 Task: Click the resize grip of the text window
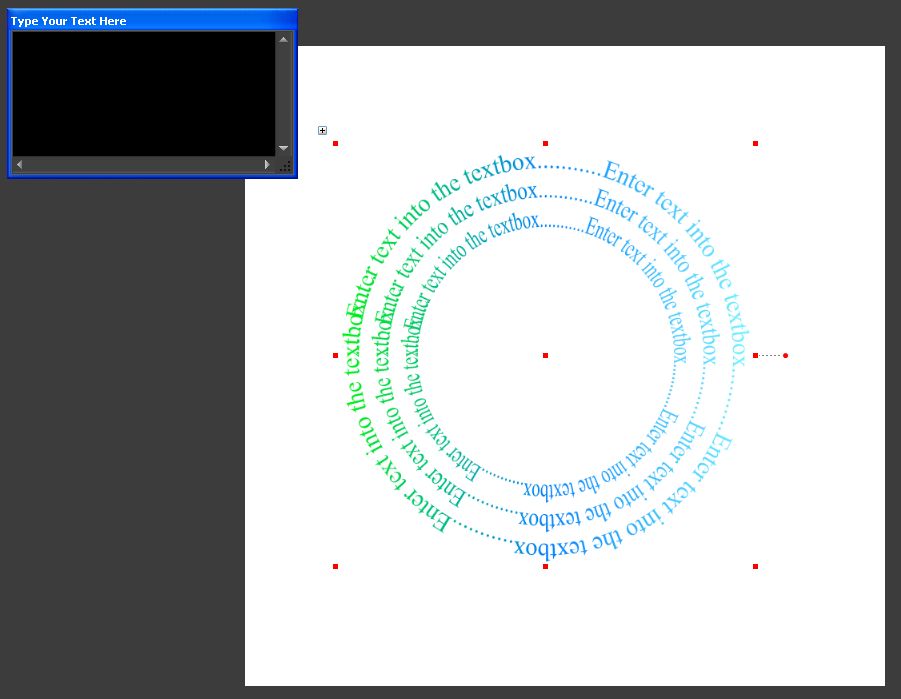point(285,166)
